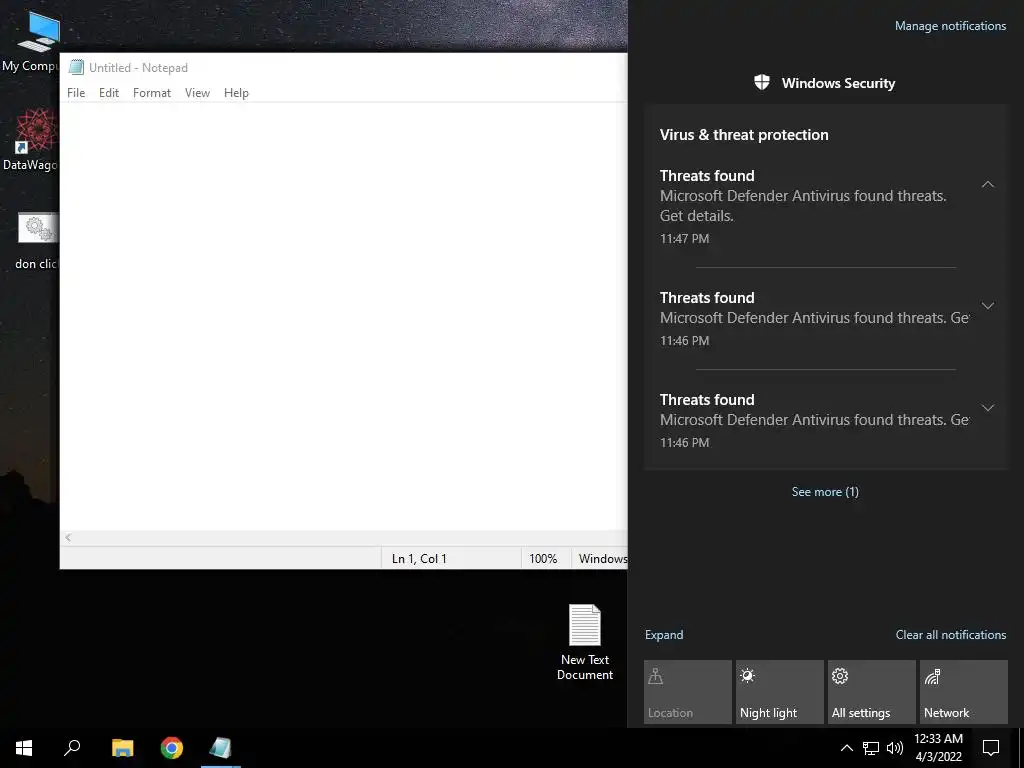Expand the last 11:46 PM Threats found notification
Viewport: 1024px width, 768px height.
click(x=988, y=408)
